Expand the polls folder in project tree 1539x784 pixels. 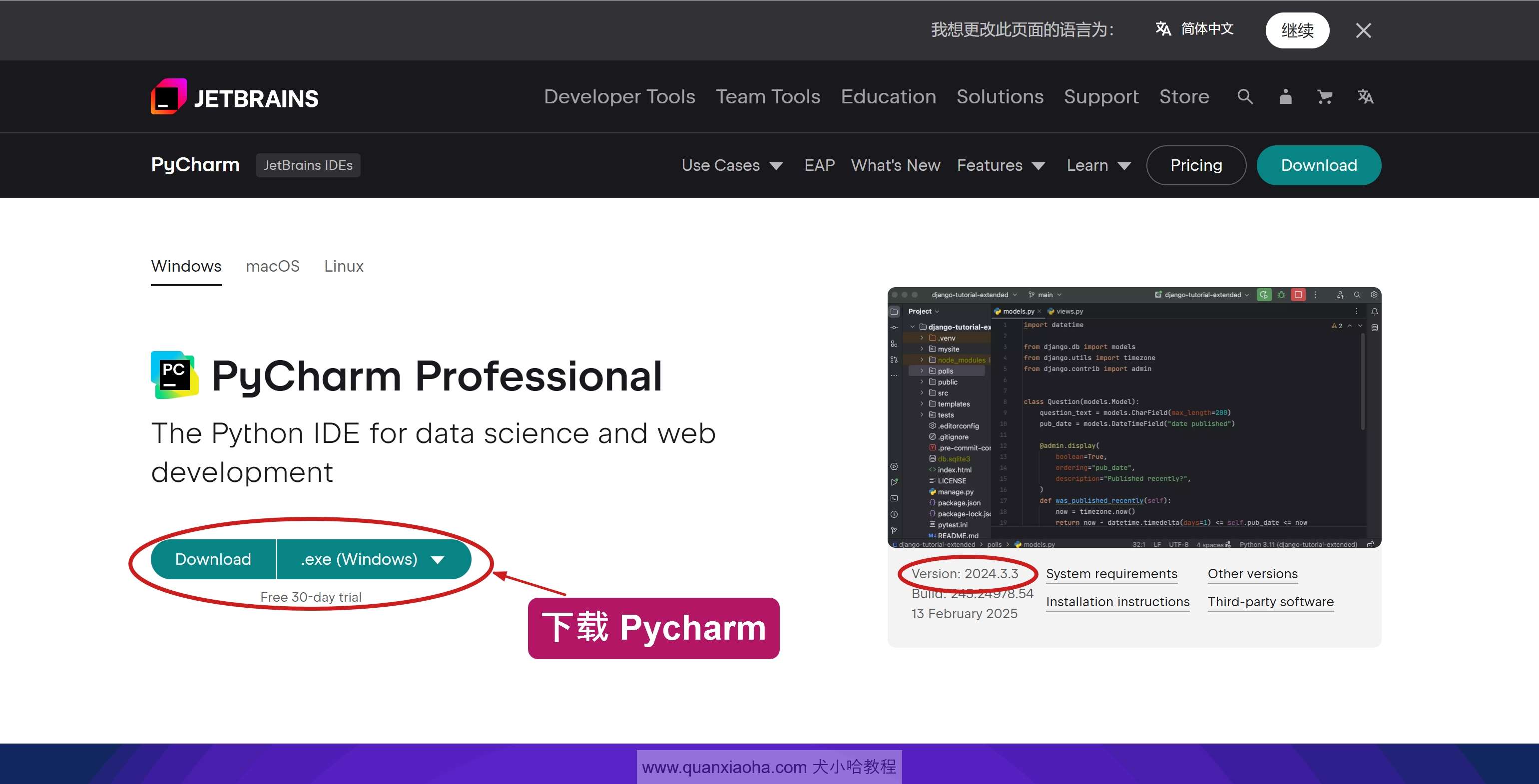point(922,371)
